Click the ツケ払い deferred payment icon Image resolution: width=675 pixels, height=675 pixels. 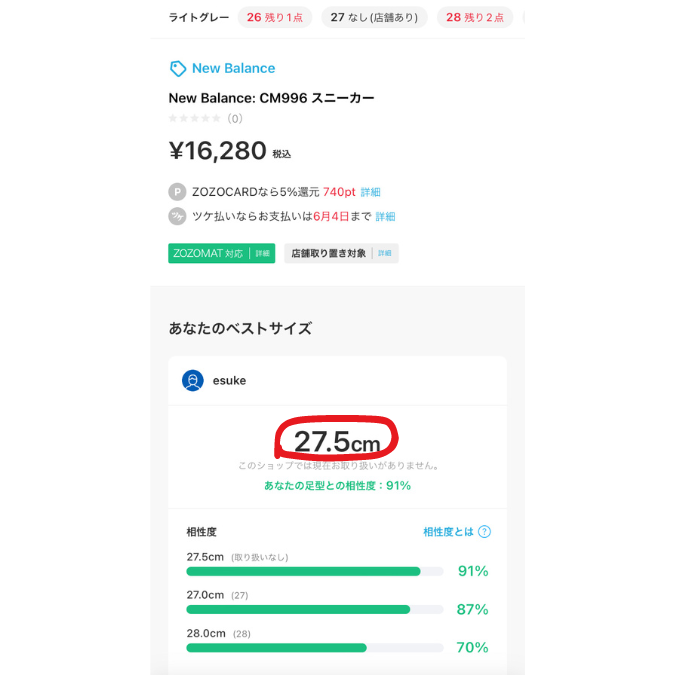[177, 216]
